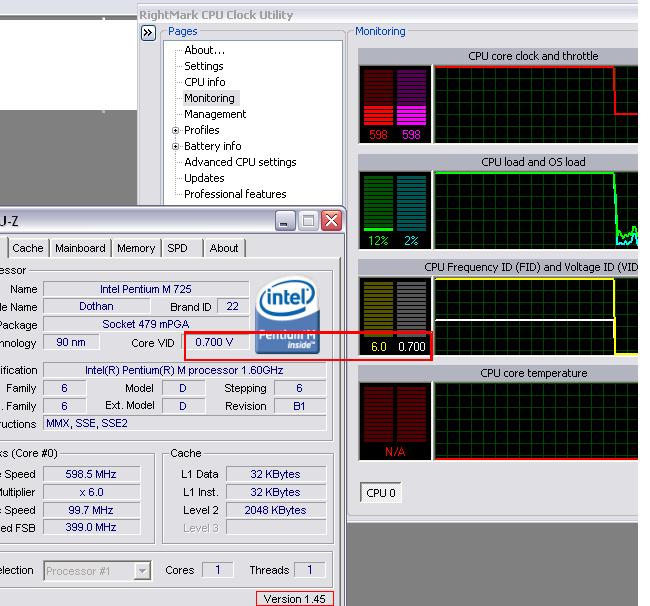Click the L1 Inst. value '32 KBytes'

[276, 492]
